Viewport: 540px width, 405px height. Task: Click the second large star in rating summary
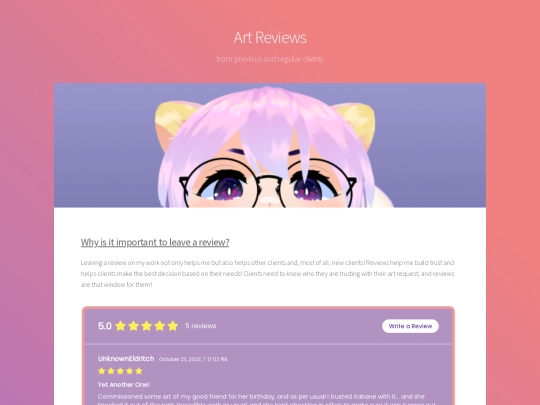133,326
